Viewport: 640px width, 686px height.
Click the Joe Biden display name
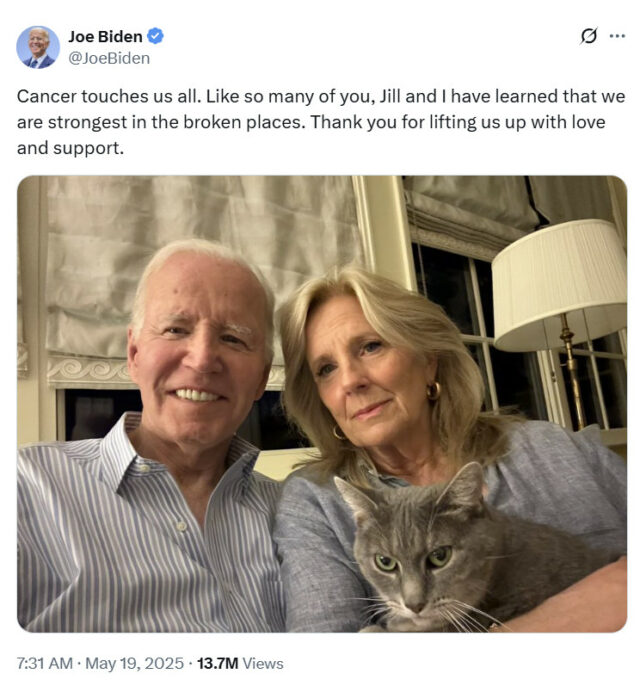pos(105,36)
